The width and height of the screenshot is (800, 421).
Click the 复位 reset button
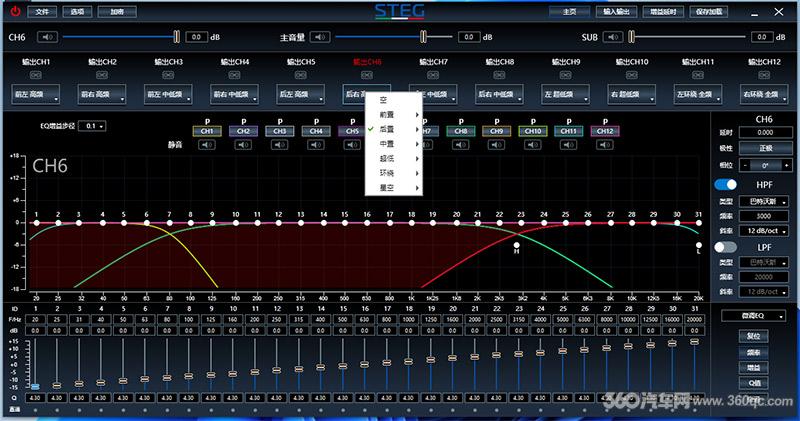click(x=754, y=336)
